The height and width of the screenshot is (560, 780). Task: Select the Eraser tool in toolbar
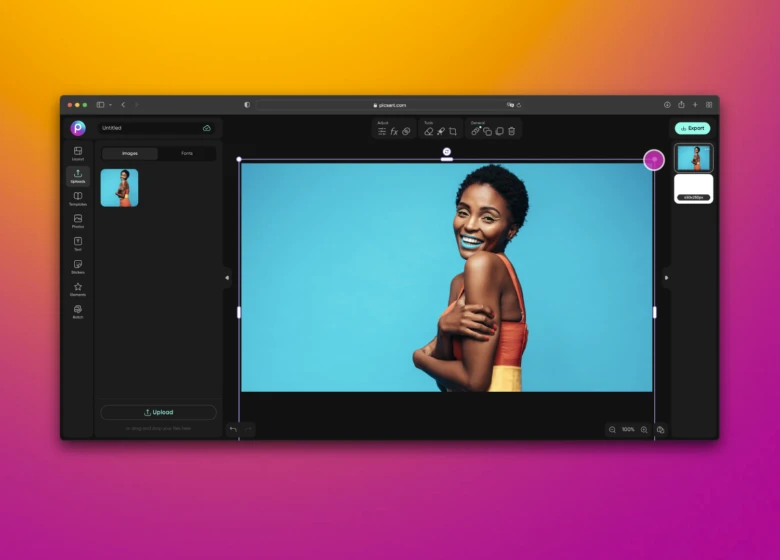point(428,131)
